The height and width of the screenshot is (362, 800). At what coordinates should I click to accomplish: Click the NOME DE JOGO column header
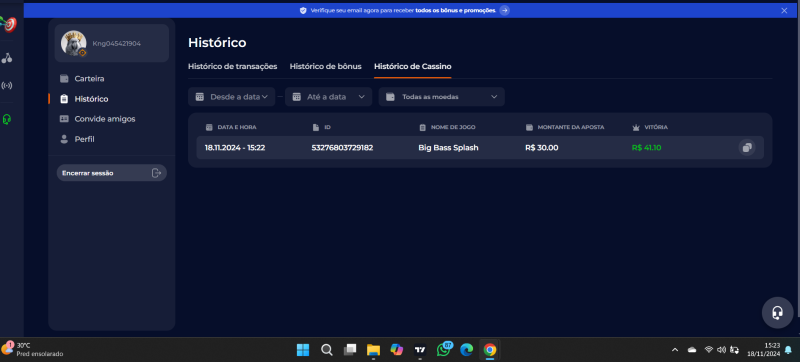(447, 127)
